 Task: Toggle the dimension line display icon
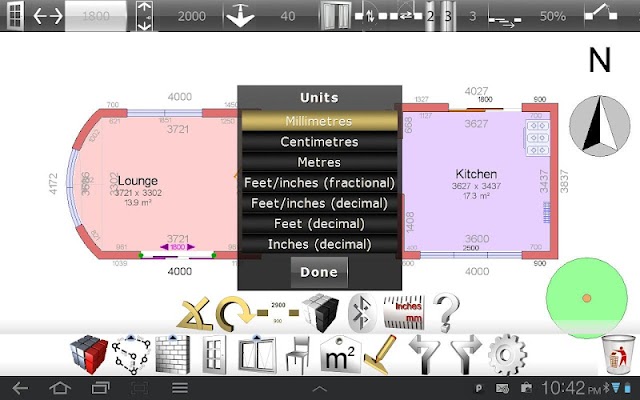(278, 313)
